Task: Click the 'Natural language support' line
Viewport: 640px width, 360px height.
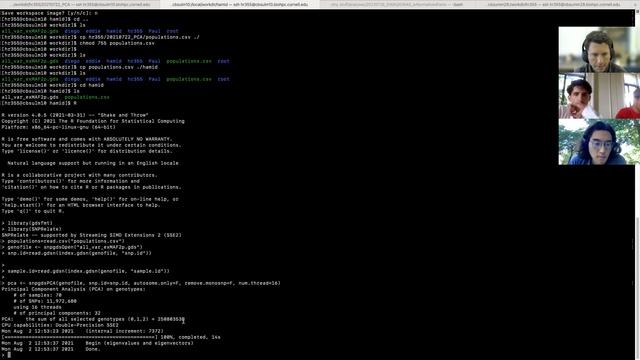Action: (x=93, y=163)
